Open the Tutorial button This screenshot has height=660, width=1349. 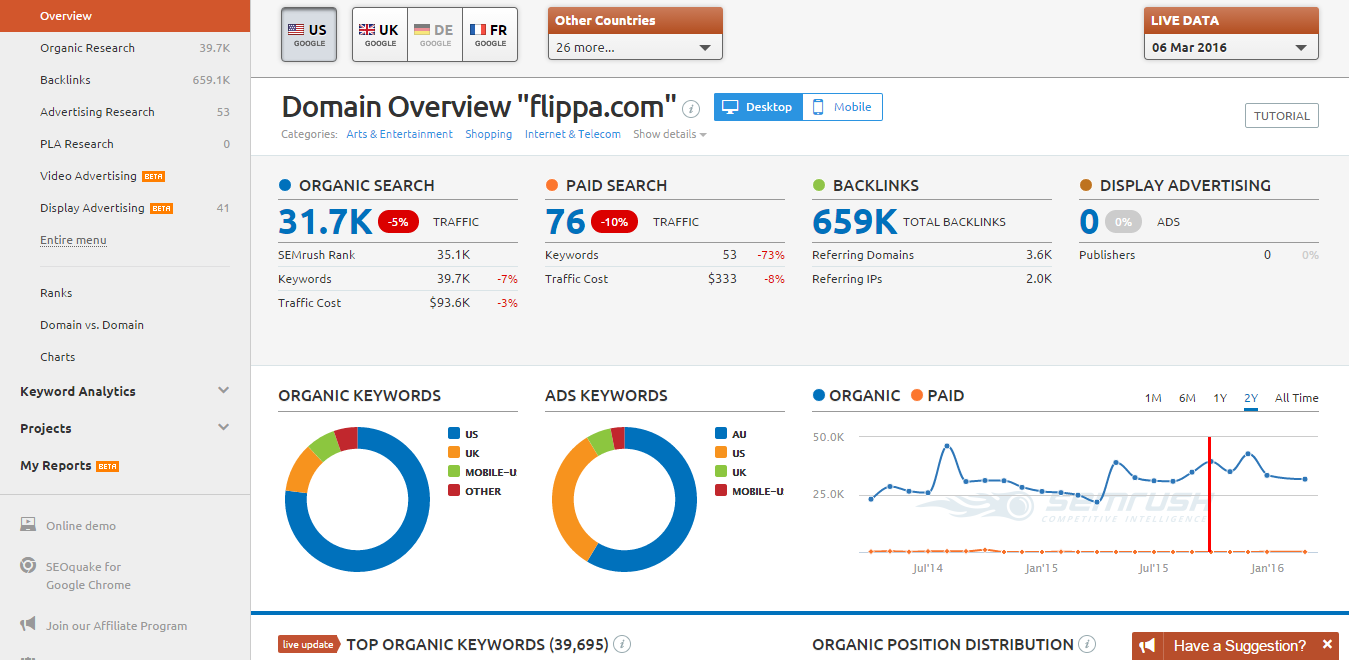(1282, 116)
